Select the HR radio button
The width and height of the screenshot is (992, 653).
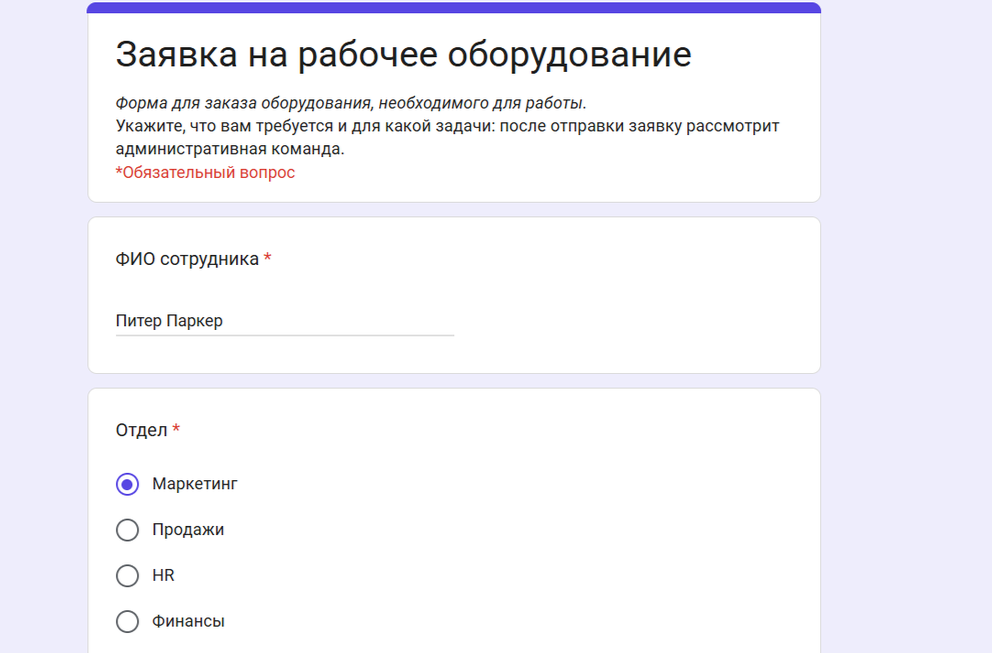click(x=127, y=575)
